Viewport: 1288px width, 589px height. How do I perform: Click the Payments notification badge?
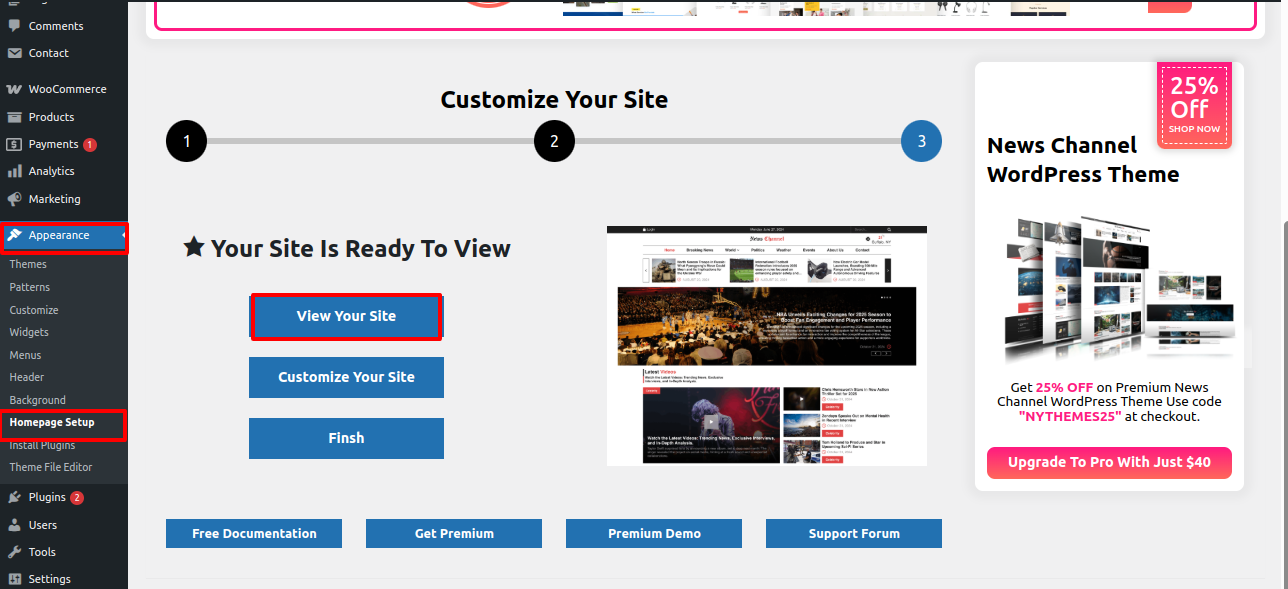90,144
